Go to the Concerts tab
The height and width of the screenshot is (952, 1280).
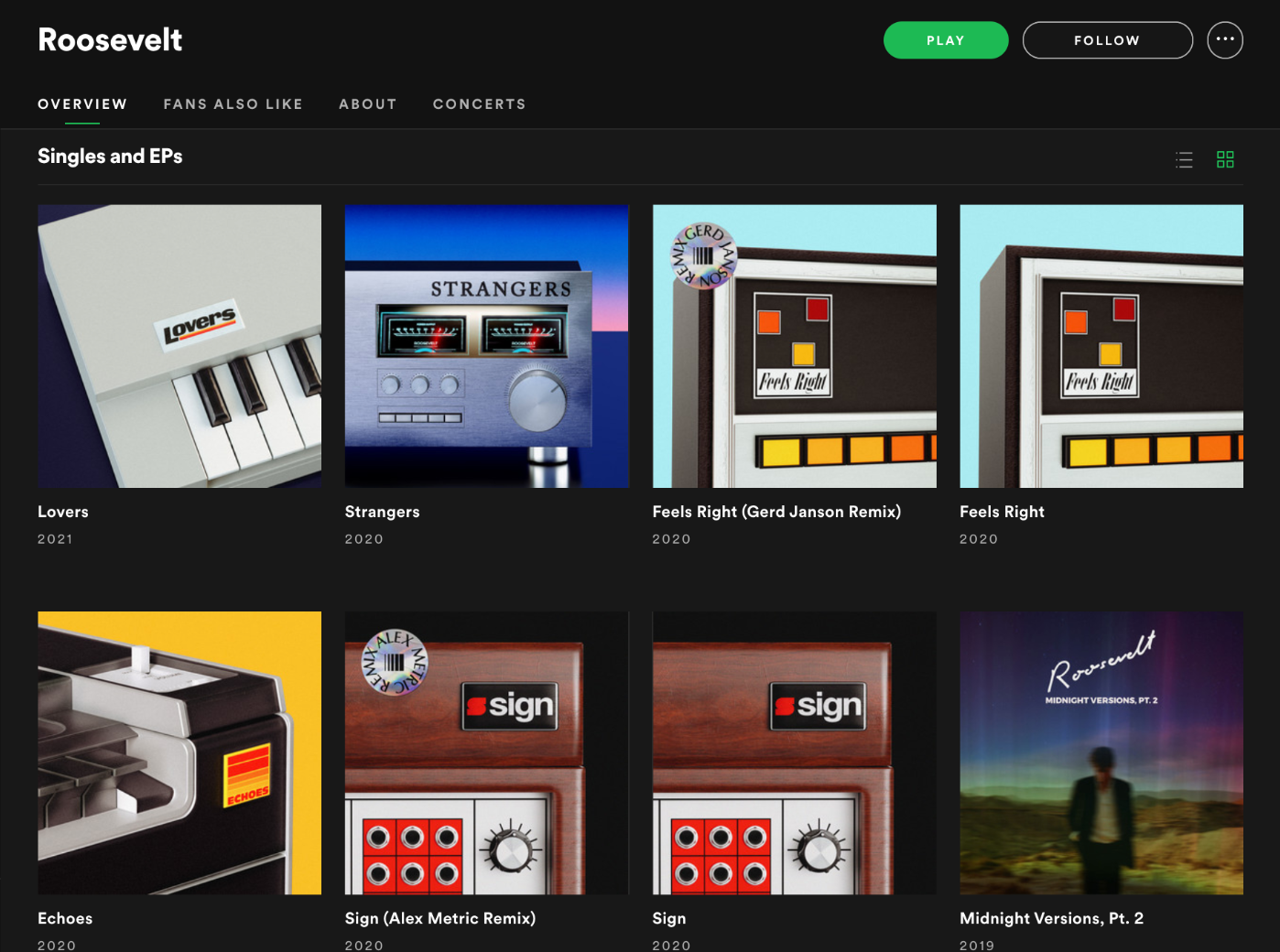click(x=480, y=104)
